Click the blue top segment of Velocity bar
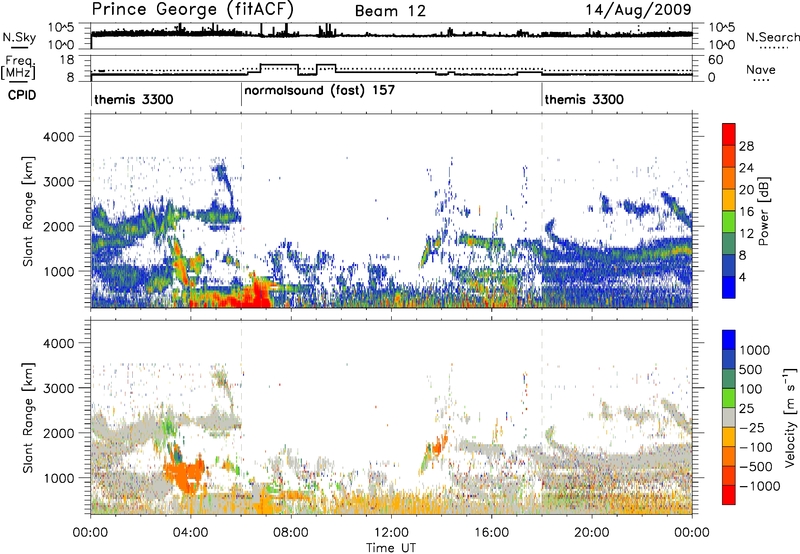The height and width of the screenshot is (554, 800). coord(729,340)
